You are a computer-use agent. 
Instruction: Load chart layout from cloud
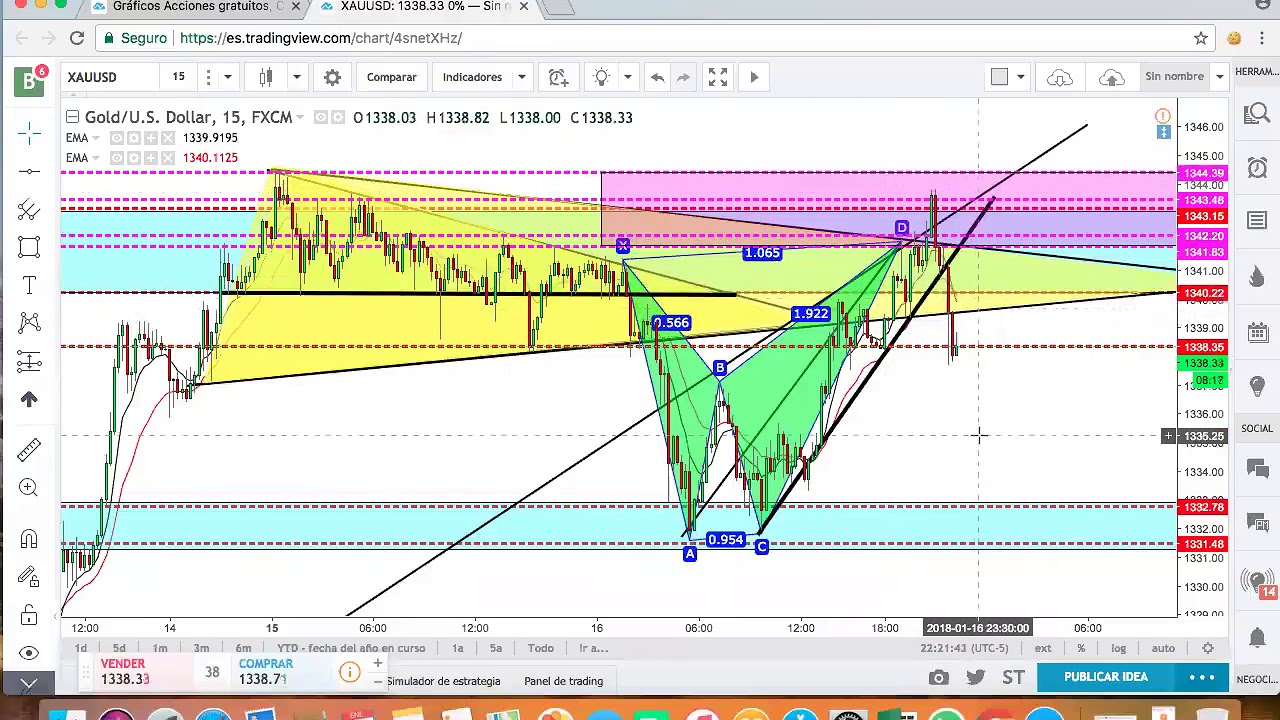tap(1060, 77)
